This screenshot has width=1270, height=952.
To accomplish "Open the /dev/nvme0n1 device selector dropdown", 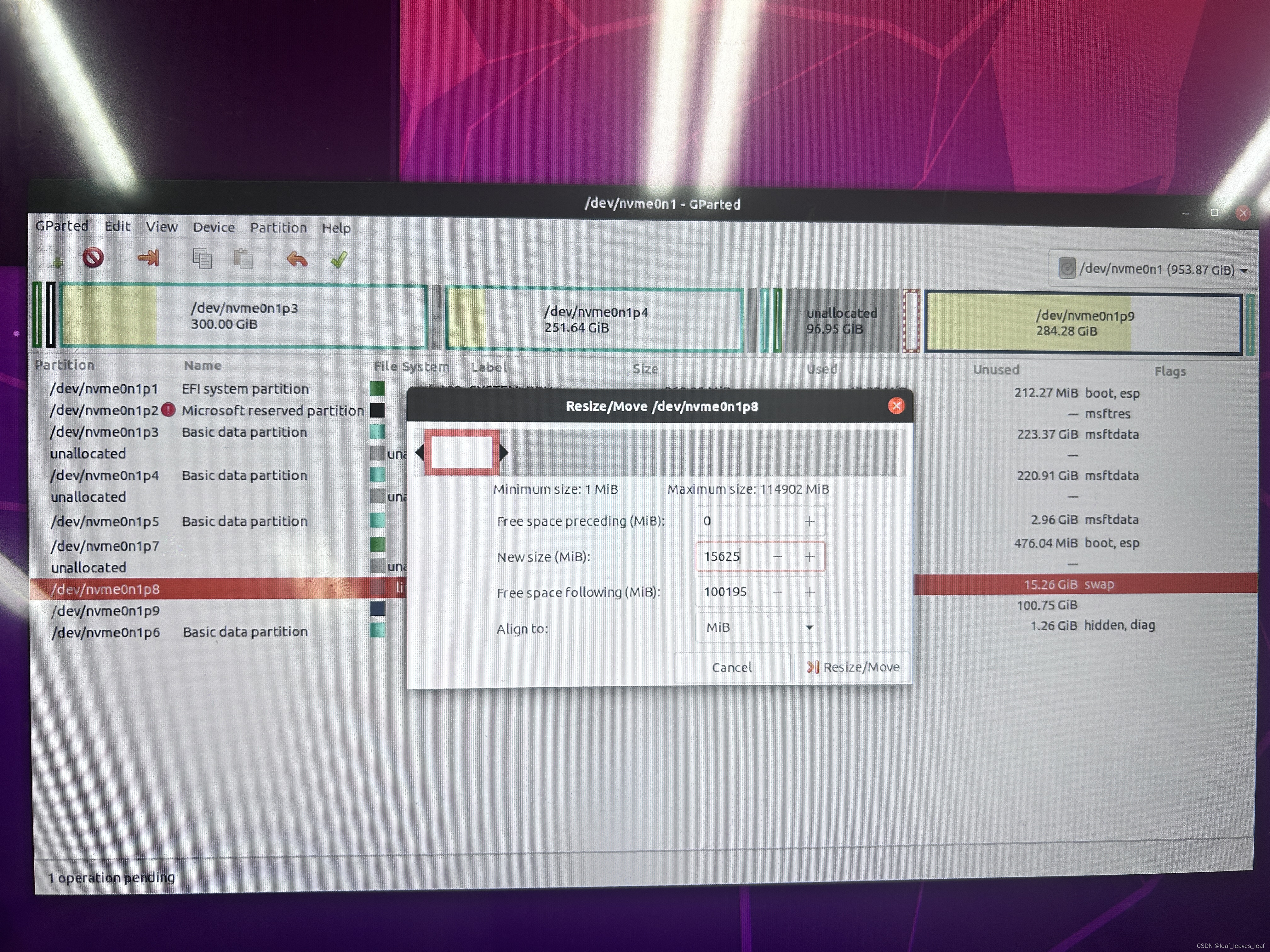I will pyautogui.click(x=1154, y=270).
